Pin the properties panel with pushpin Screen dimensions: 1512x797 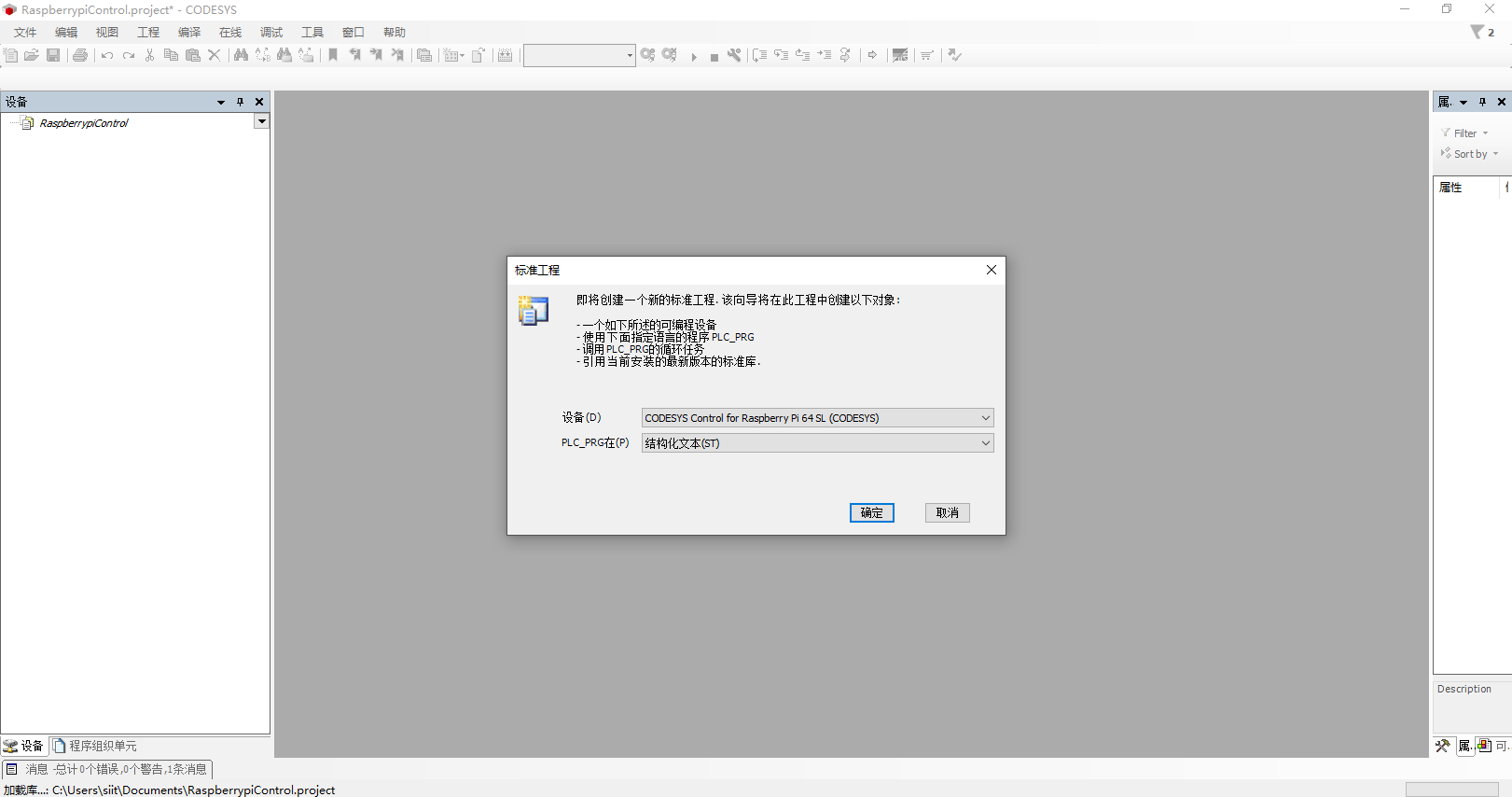point(1482,102)
